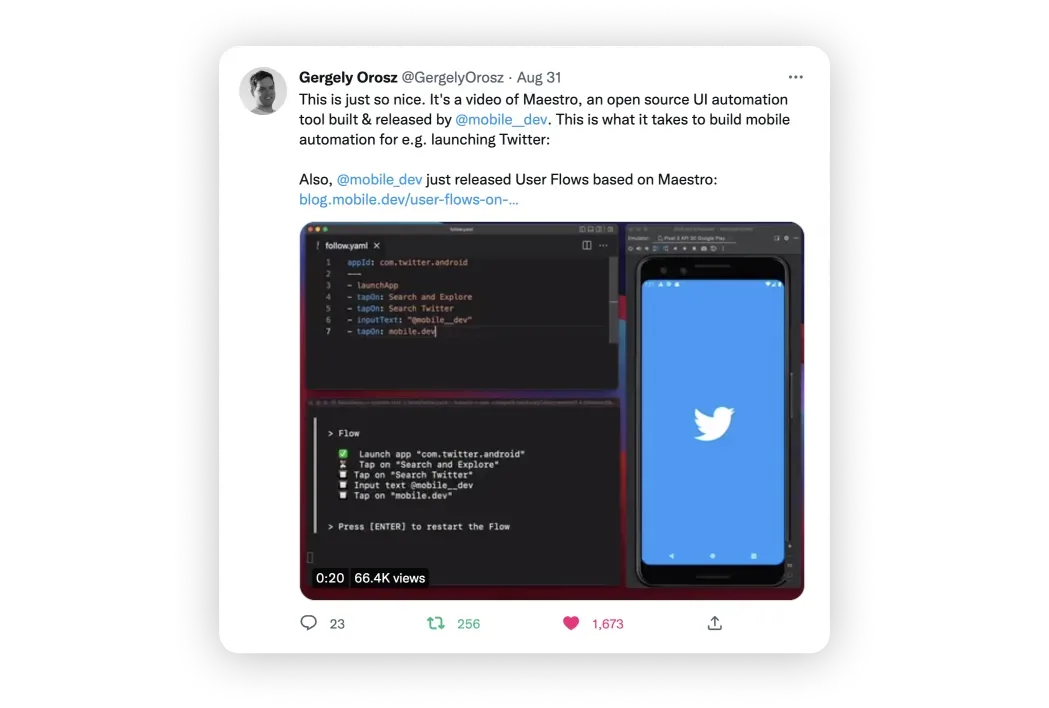Image resolution: width=1049 pixels, height=708 pixels.
Task: Click the share upload icon
Action: click(x=714, y=623)
